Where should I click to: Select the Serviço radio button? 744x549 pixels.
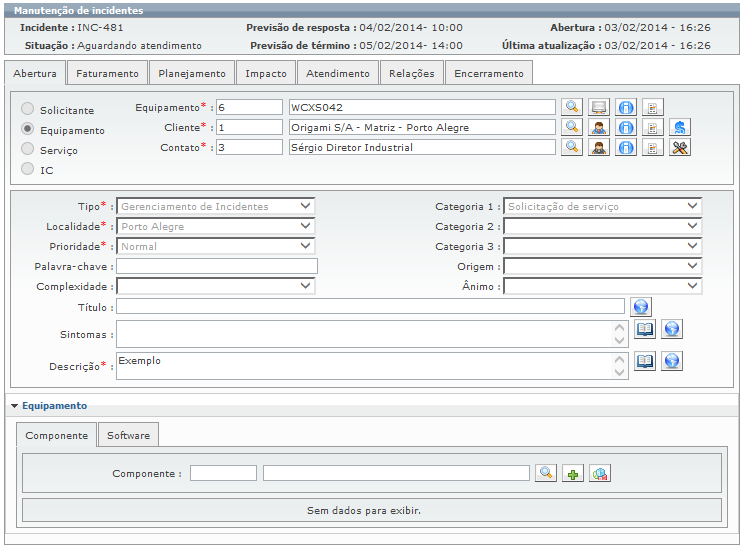(28, 149)
